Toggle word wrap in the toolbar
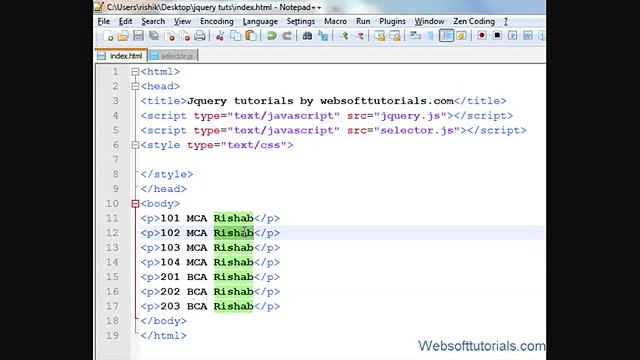Image resolution: width=640 pixels, height=360 pixels. 415,36
